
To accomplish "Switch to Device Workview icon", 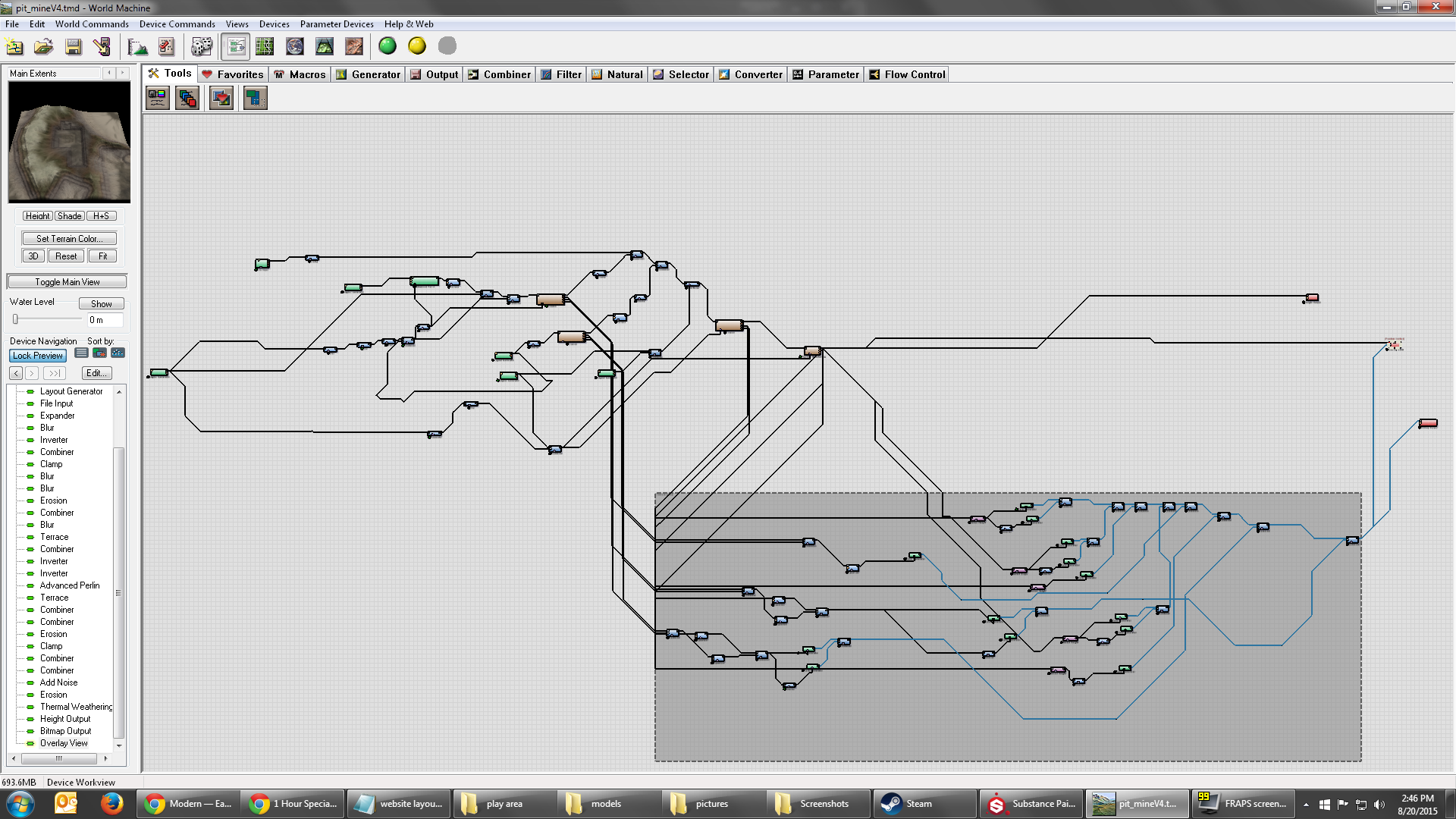I will coord(236,47).
